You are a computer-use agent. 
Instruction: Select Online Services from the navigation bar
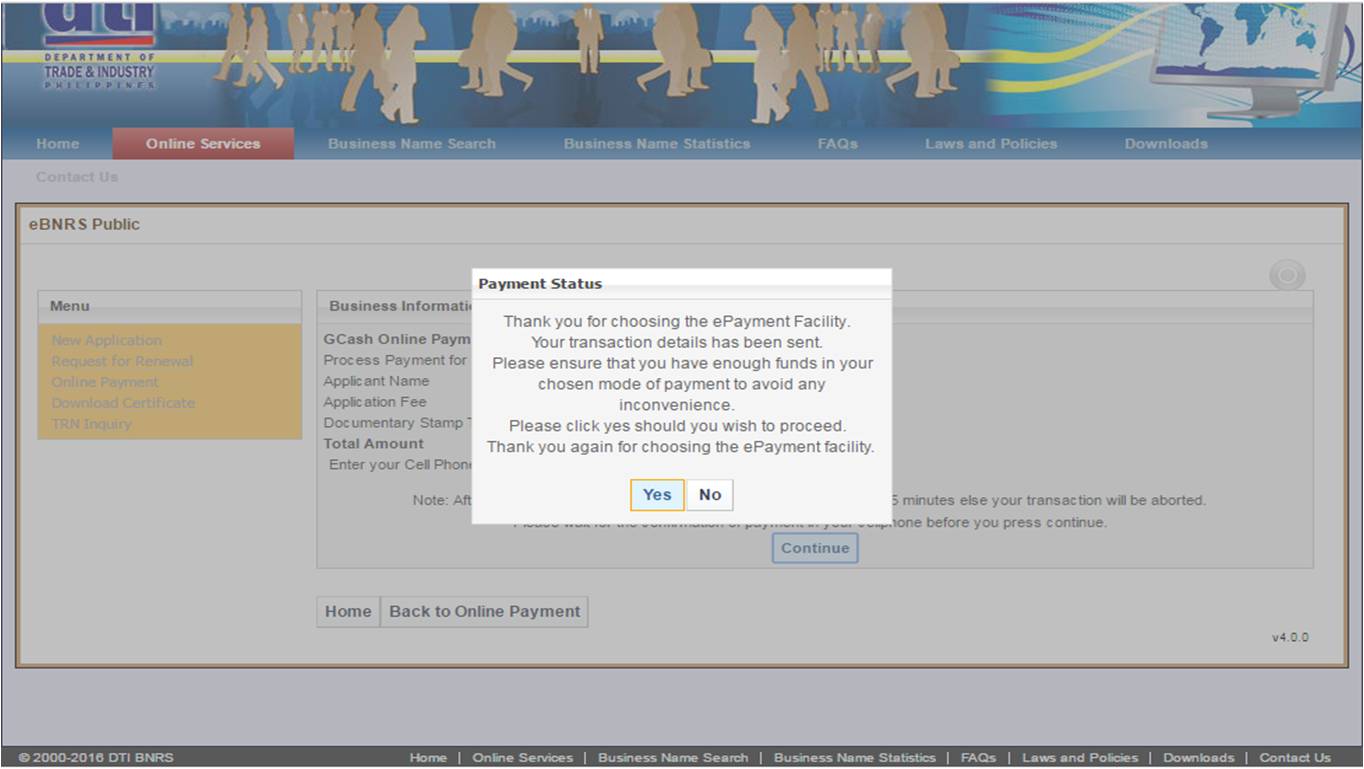pos(203,143)
